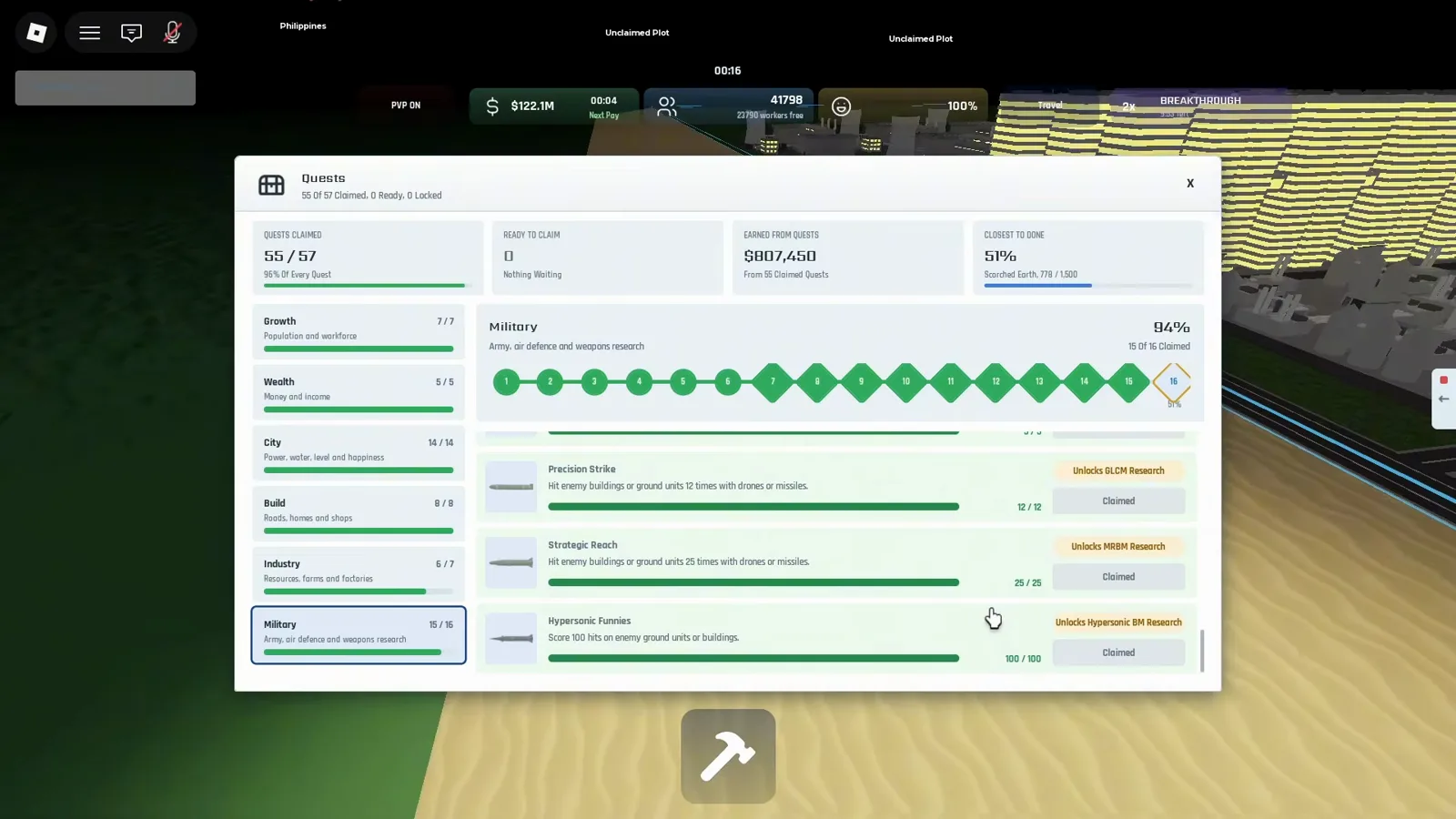The height and width of the screenshot is (819, 1456).
Task: Select the Build quest category
Action: 359,514
